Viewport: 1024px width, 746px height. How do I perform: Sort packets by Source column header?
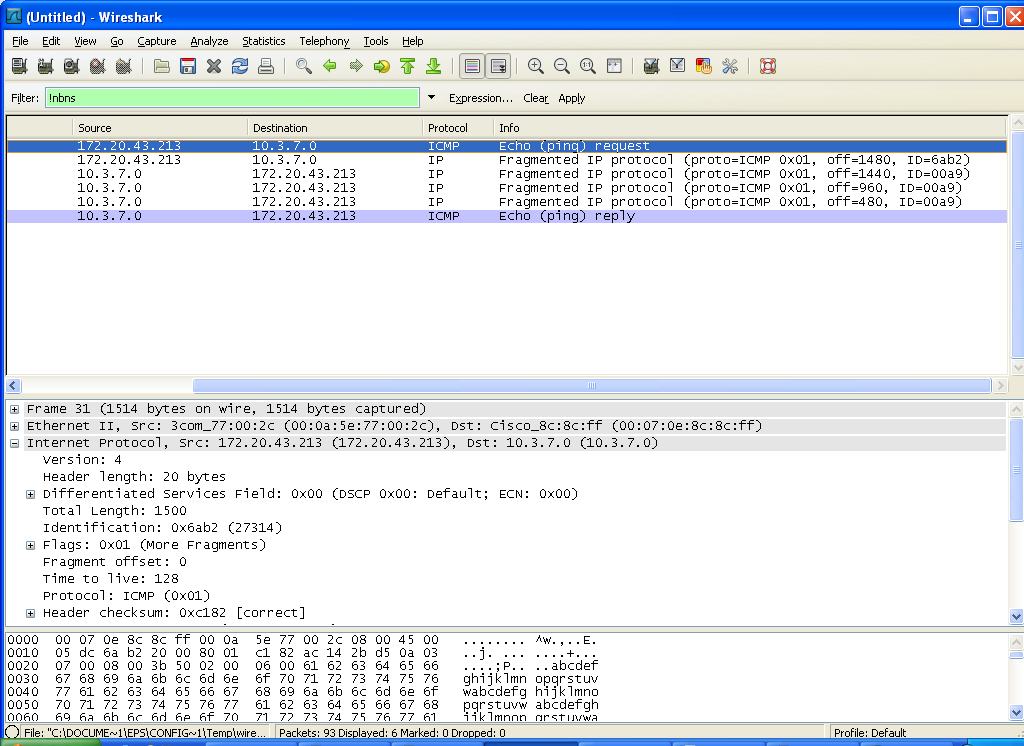(159, 128)
